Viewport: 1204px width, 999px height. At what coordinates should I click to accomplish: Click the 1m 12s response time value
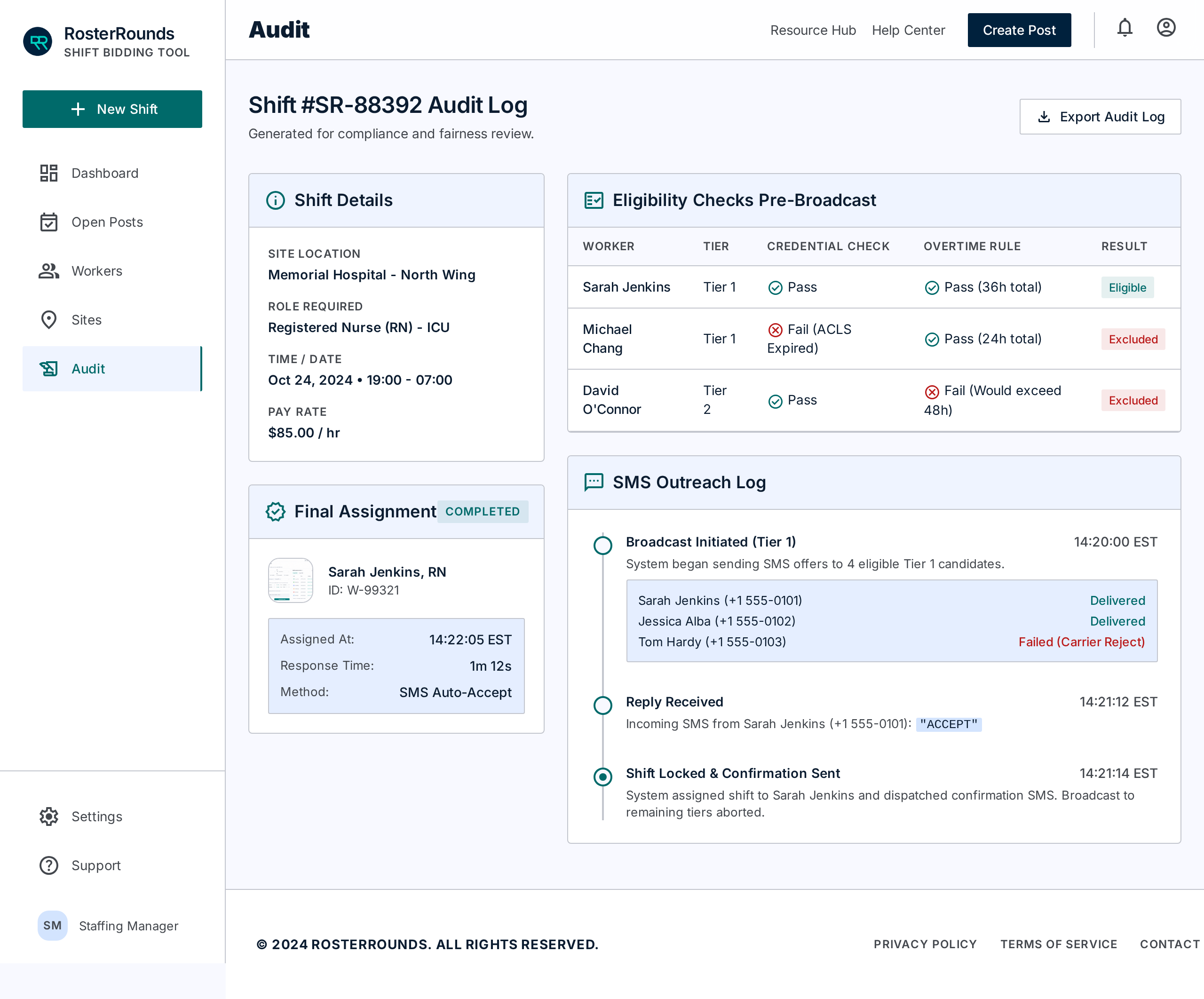click(x=490, y=666)
